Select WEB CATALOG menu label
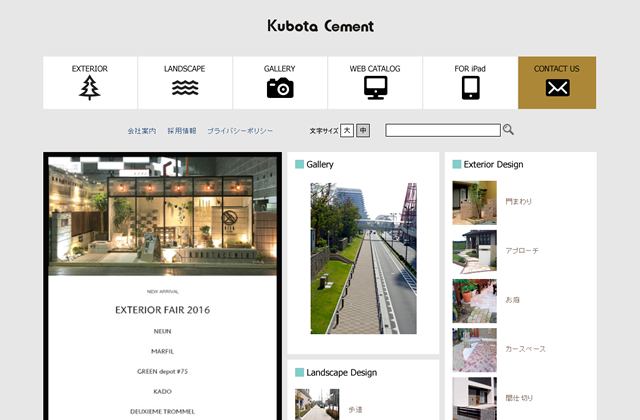The image size is (640, 420). point(375,69)
